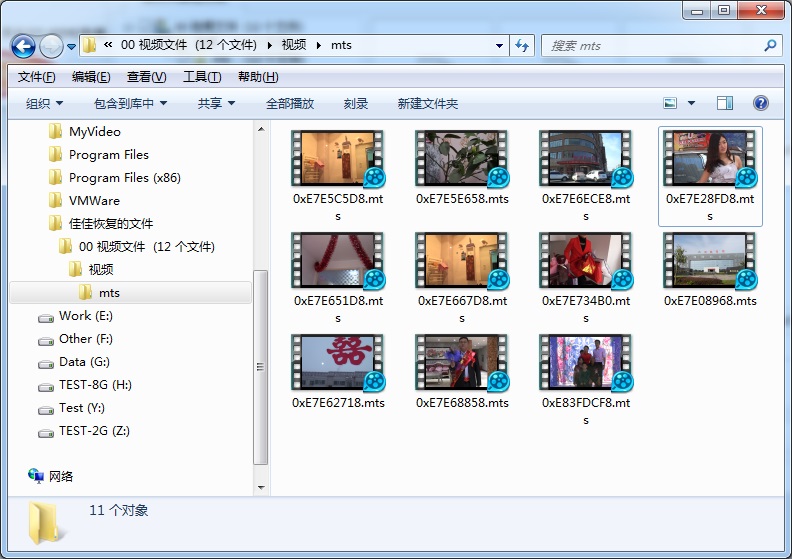Click the refresh button beside address bar

pos(522,45)
